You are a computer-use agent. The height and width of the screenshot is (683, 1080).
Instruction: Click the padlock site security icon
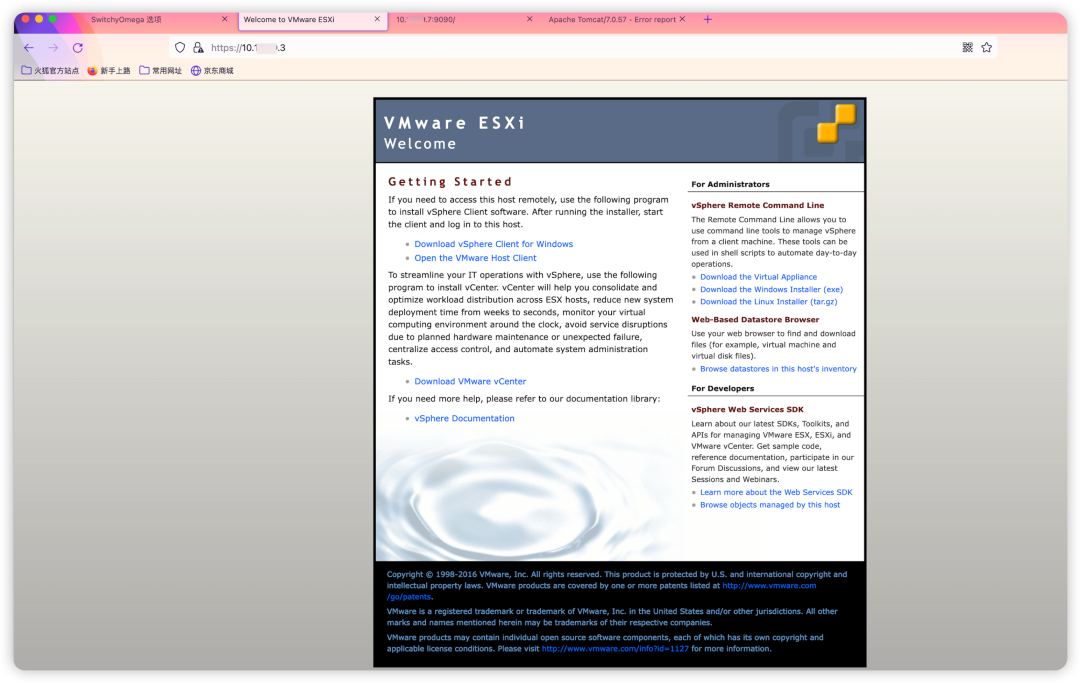click(x=198, y=48)
